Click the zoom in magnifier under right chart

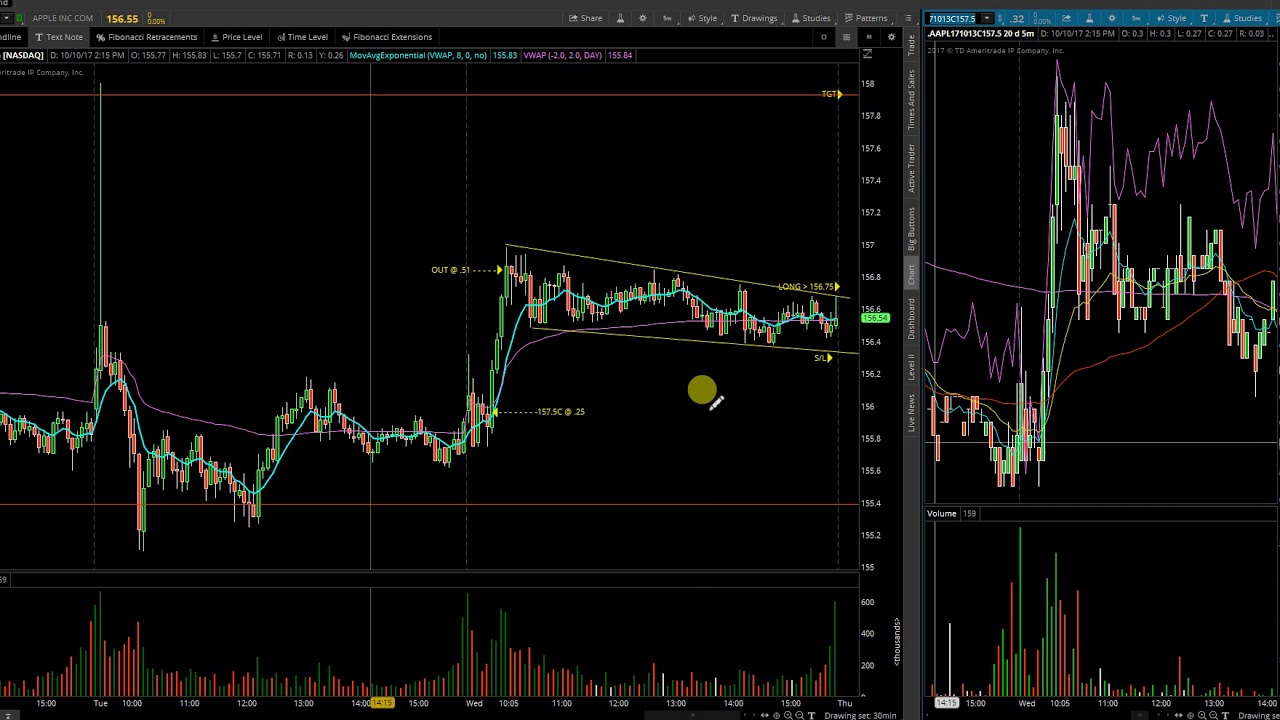(x=1202, y=715)
